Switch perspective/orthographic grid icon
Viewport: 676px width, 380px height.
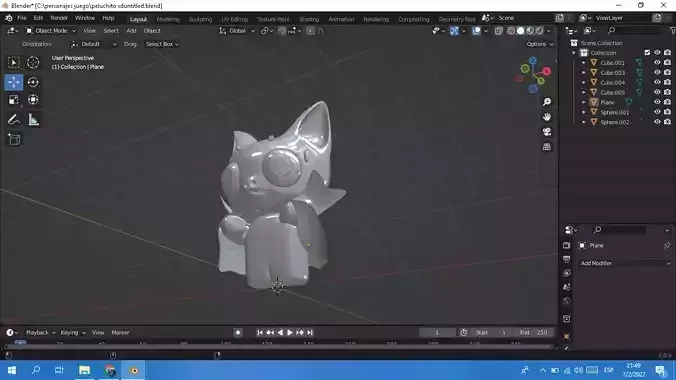pyautogui.click(x=547, y=147)
